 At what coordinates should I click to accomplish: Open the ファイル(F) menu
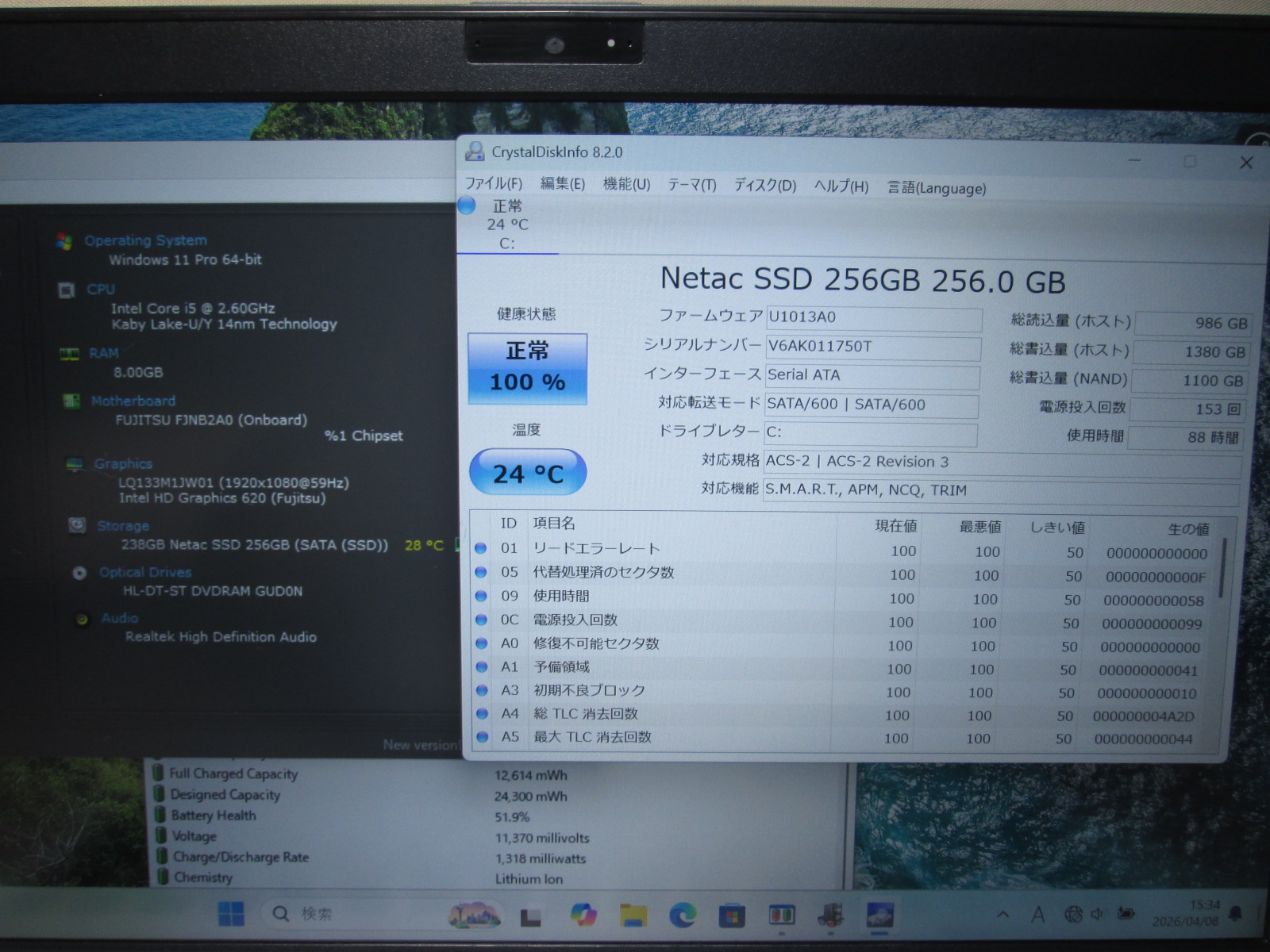pyautogui.click(x=493, y=183)
